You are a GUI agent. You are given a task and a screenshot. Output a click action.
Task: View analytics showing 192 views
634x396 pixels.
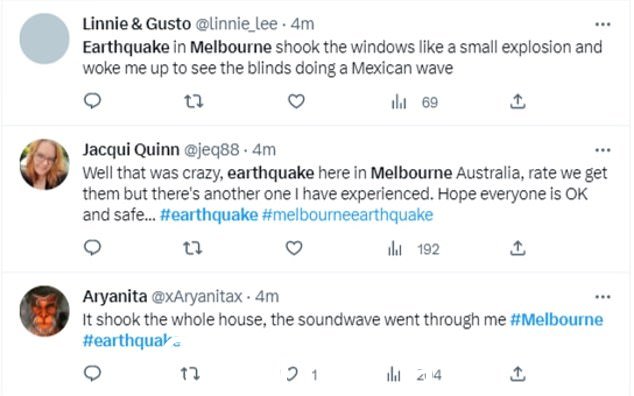413,249
